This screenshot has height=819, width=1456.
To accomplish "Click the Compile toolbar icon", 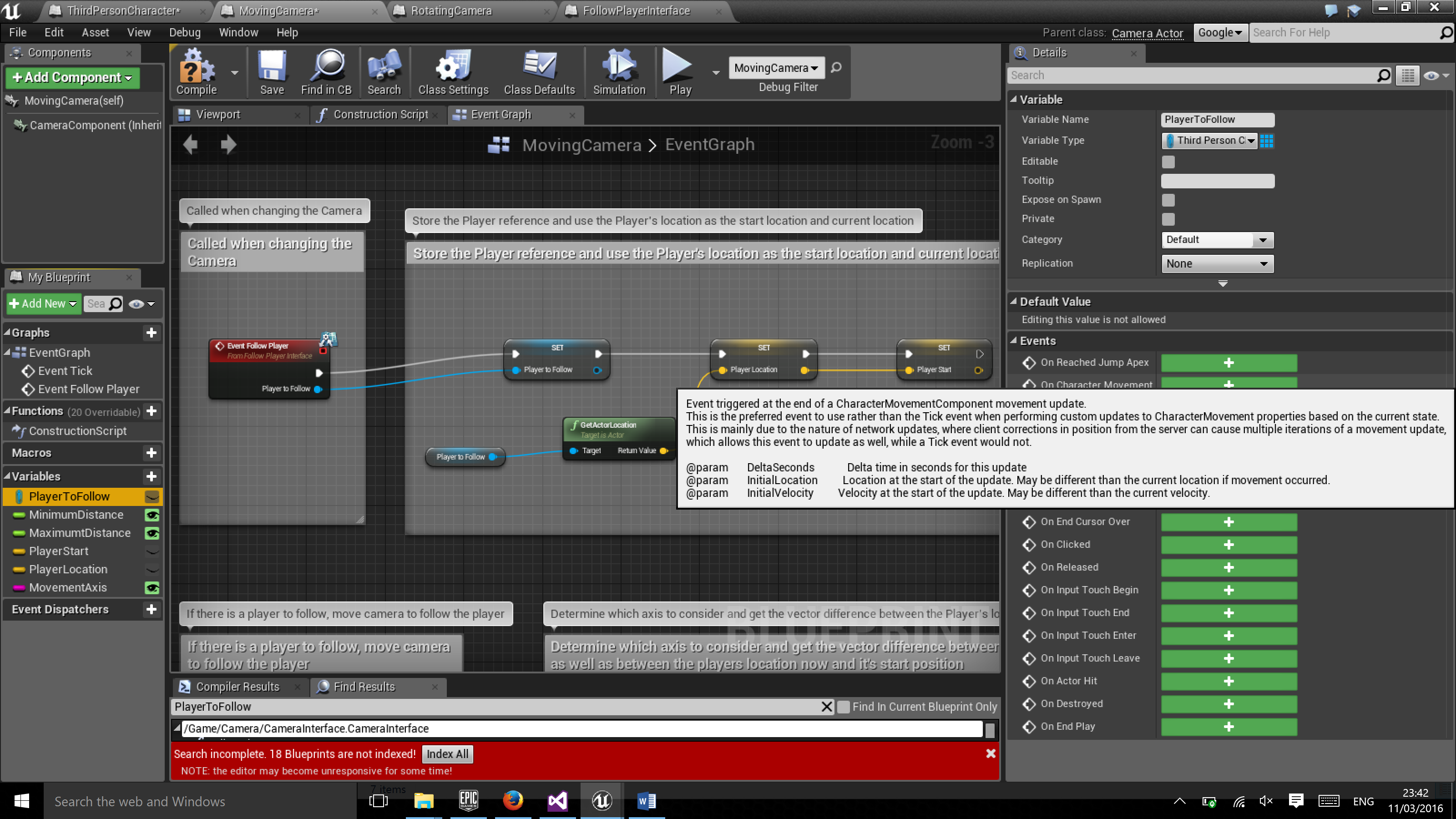I will point(196,72).
